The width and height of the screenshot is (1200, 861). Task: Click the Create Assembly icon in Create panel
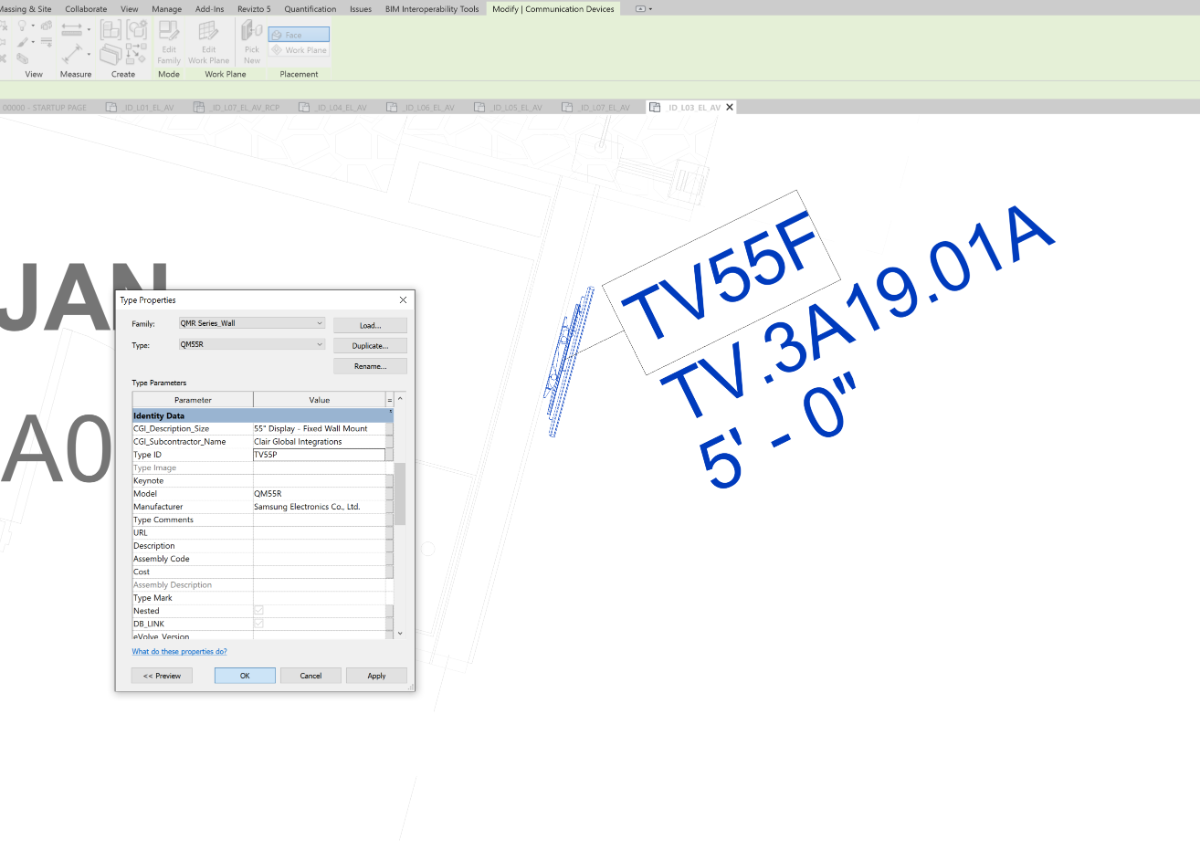(111, 30)
